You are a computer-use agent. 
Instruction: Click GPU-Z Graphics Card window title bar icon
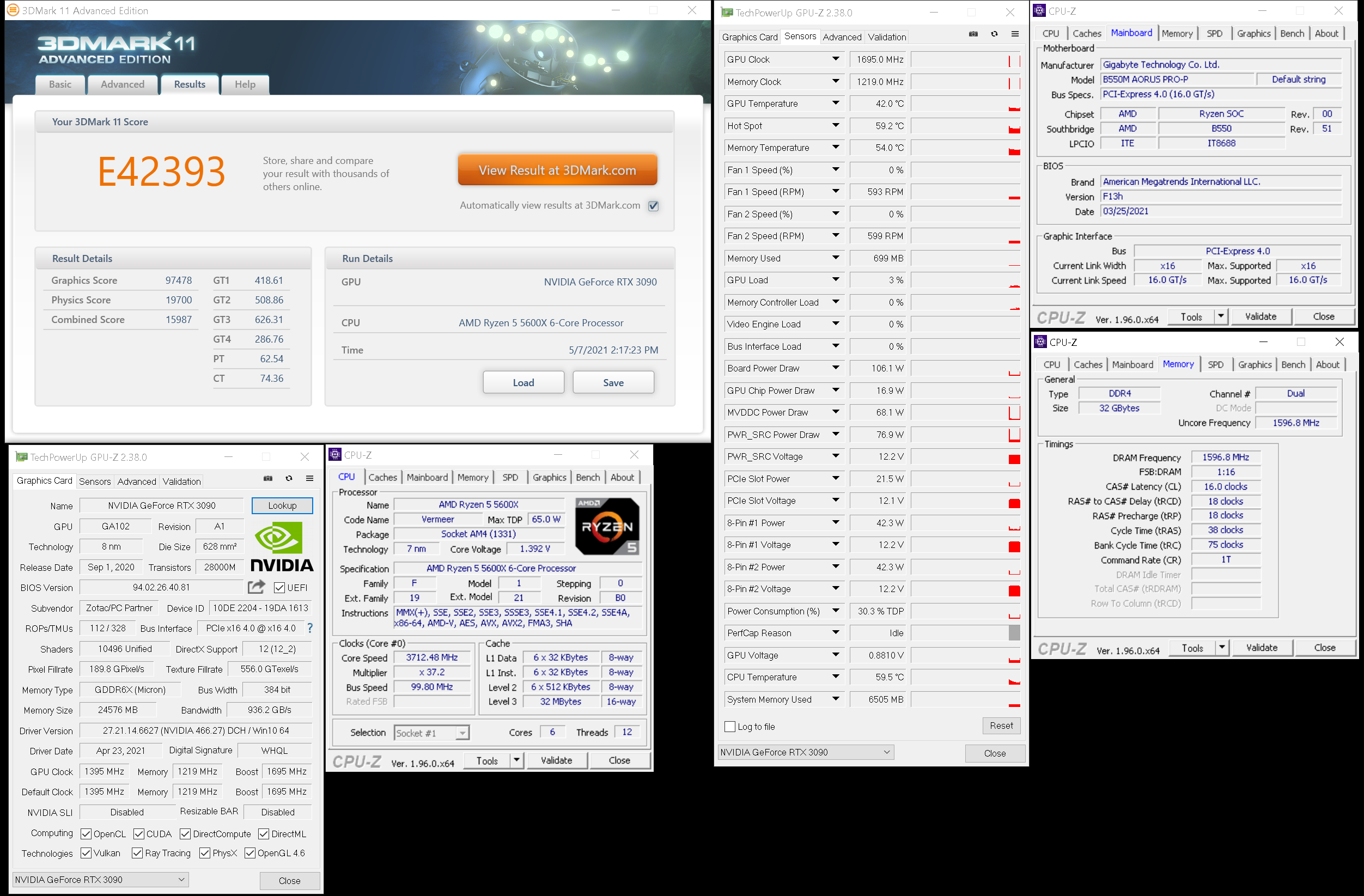click(22, 456)
